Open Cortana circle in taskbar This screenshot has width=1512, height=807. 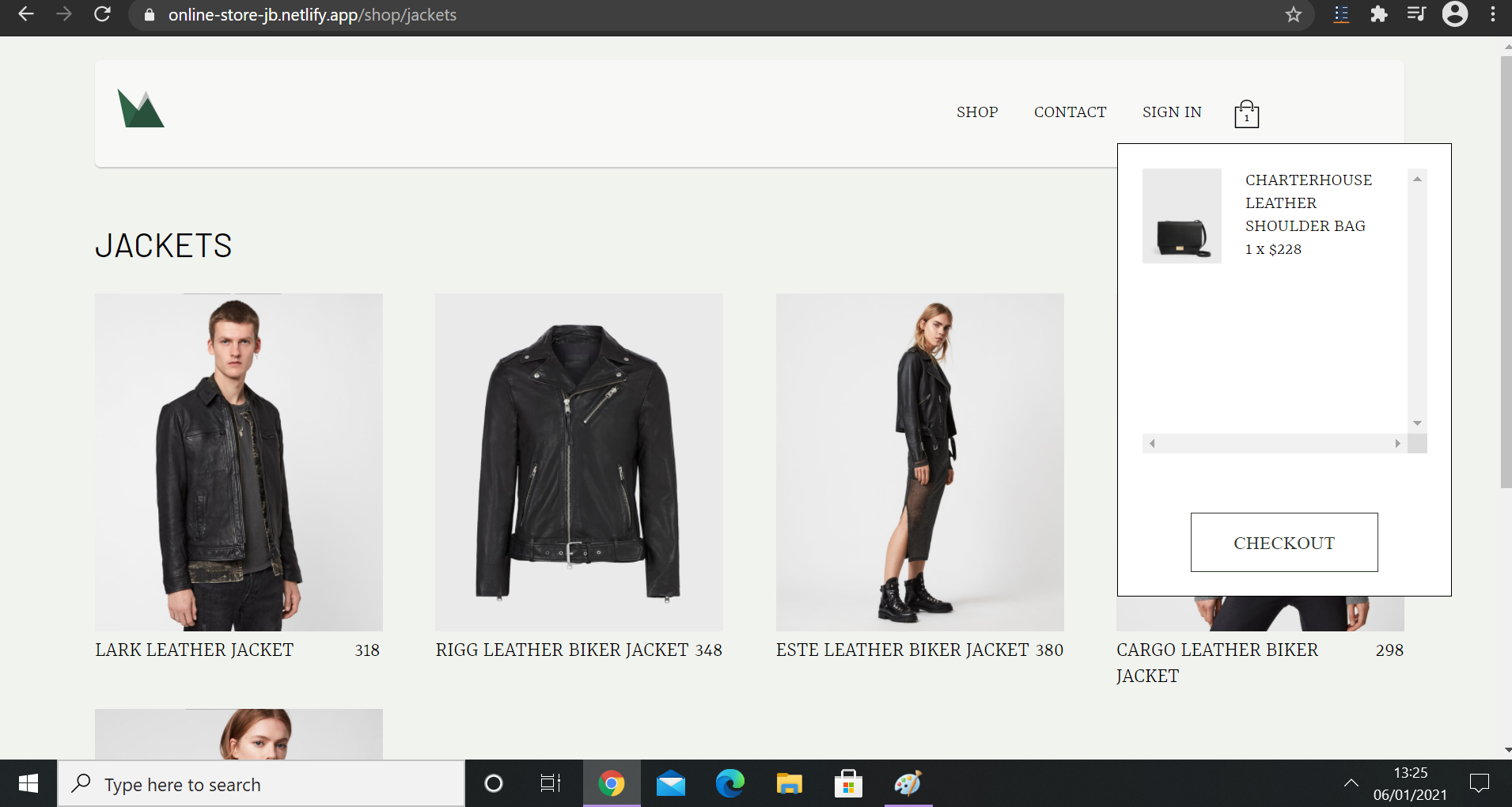click(494, 783)
